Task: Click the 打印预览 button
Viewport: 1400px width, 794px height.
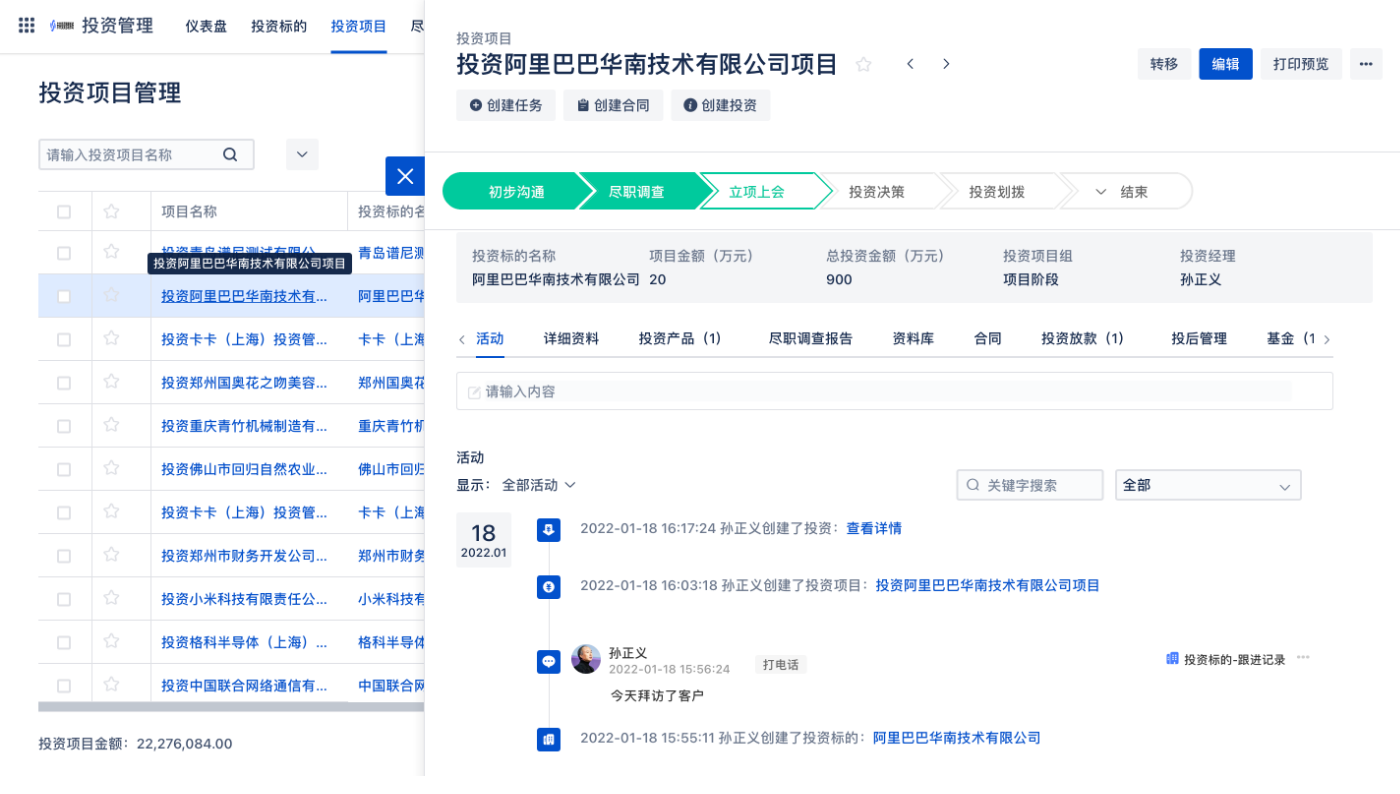Action: click(x=1301, y=64)
